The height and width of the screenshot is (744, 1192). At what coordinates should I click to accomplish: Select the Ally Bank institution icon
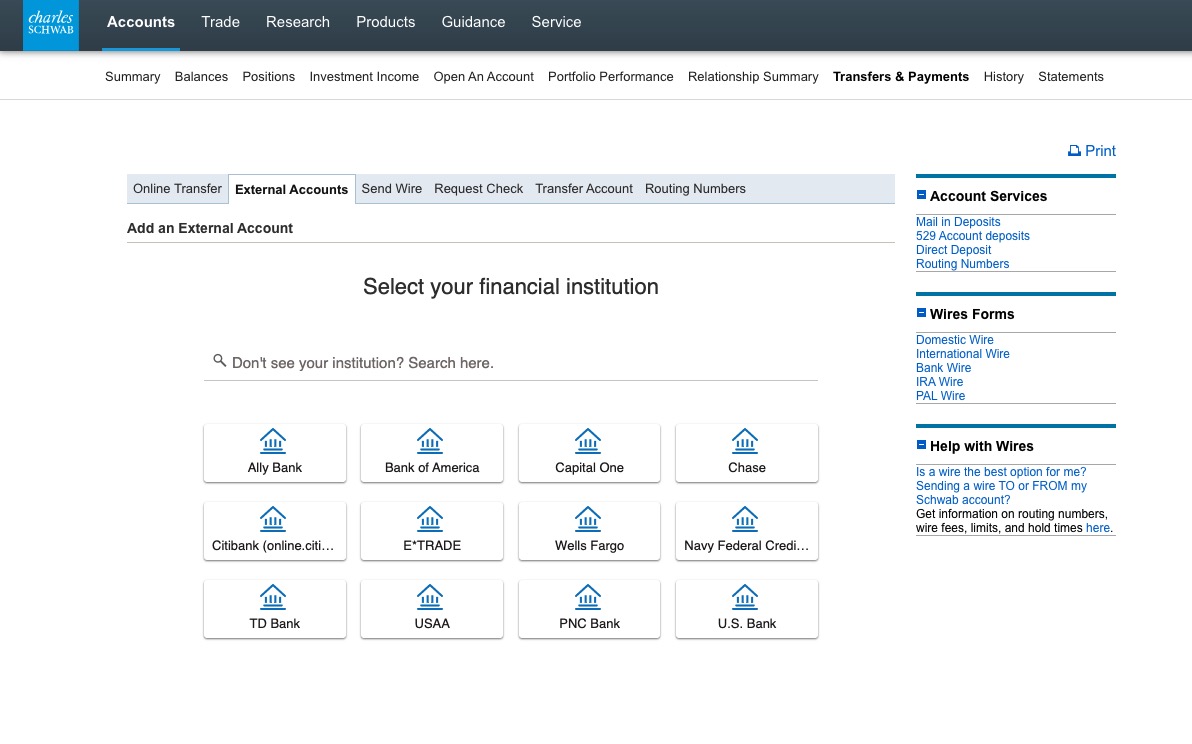[x=273, y=441]
